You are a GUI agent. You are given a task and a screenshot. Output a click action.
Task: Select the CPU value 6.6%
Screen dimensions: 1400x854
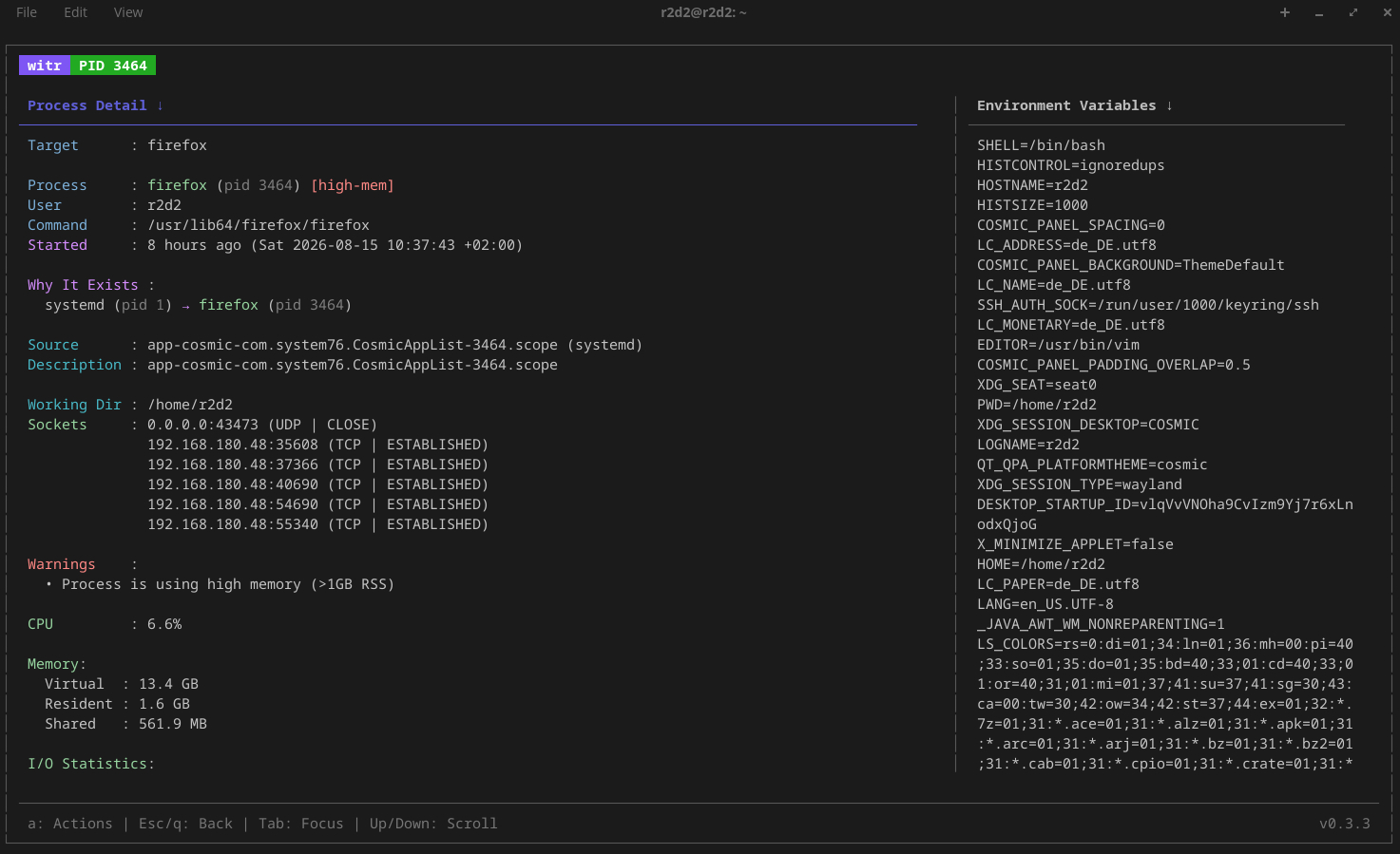click(x=164, y=624)
